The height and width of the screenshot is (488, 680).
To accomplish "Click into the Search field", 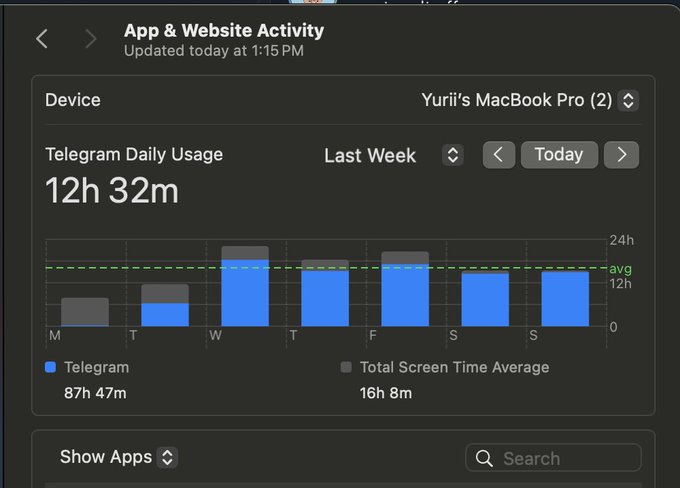I will tap(553, 458).
